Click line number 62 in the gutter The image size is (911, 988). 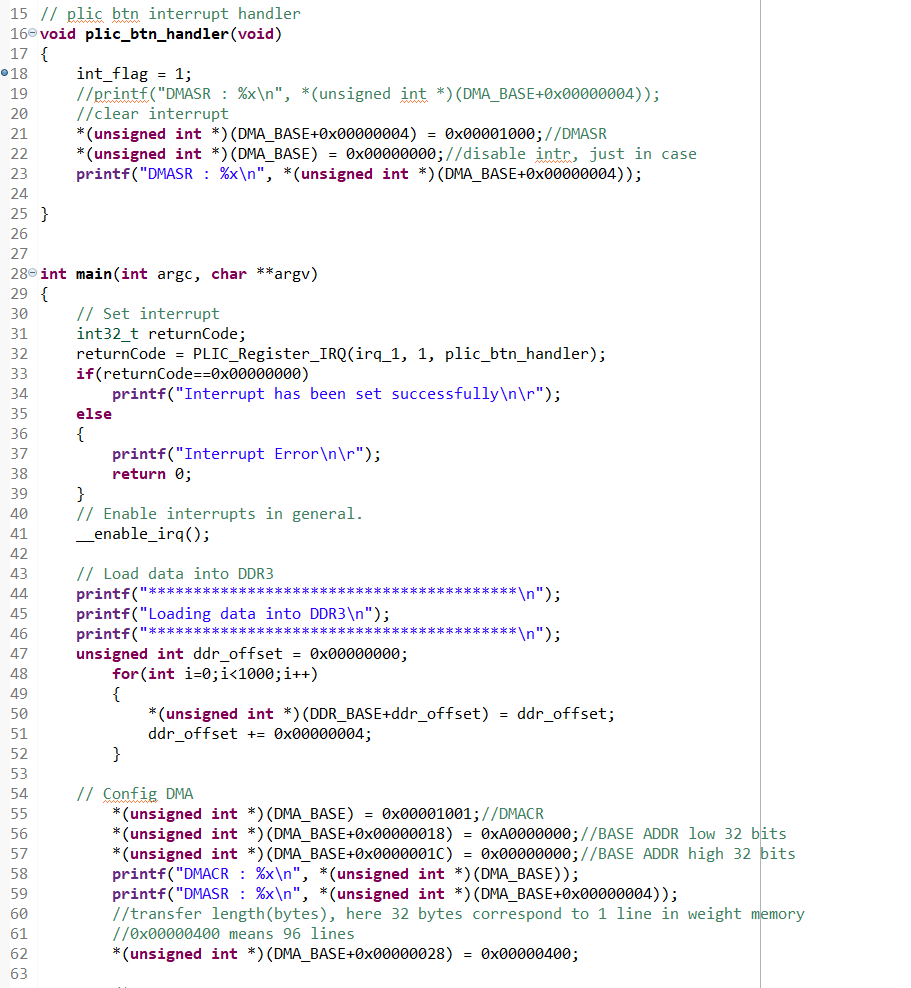click(x=18, y=954)
